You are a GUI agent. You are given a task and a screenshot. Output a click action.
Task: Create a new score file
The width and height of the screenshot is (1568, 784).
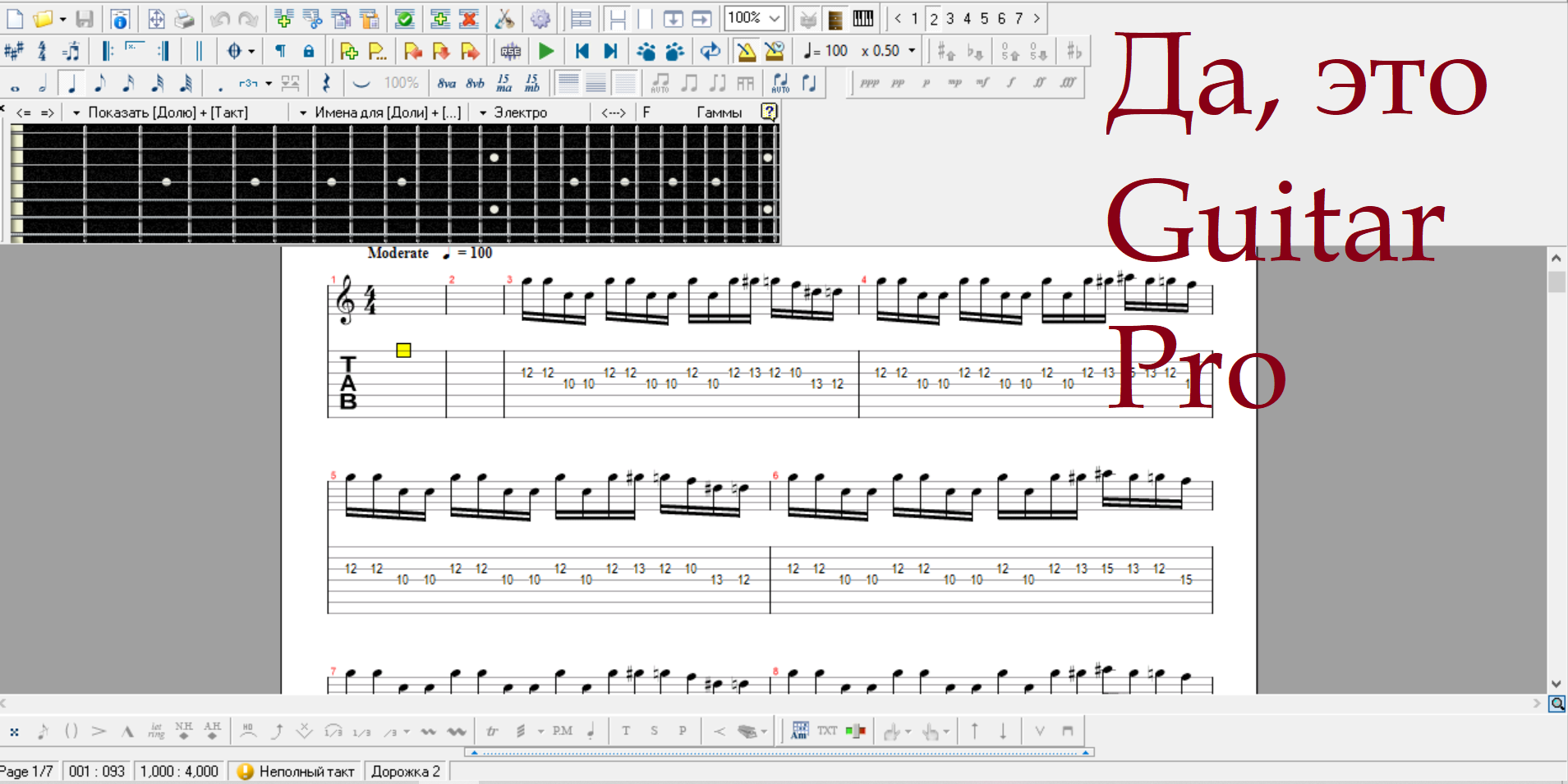(15, 18)
